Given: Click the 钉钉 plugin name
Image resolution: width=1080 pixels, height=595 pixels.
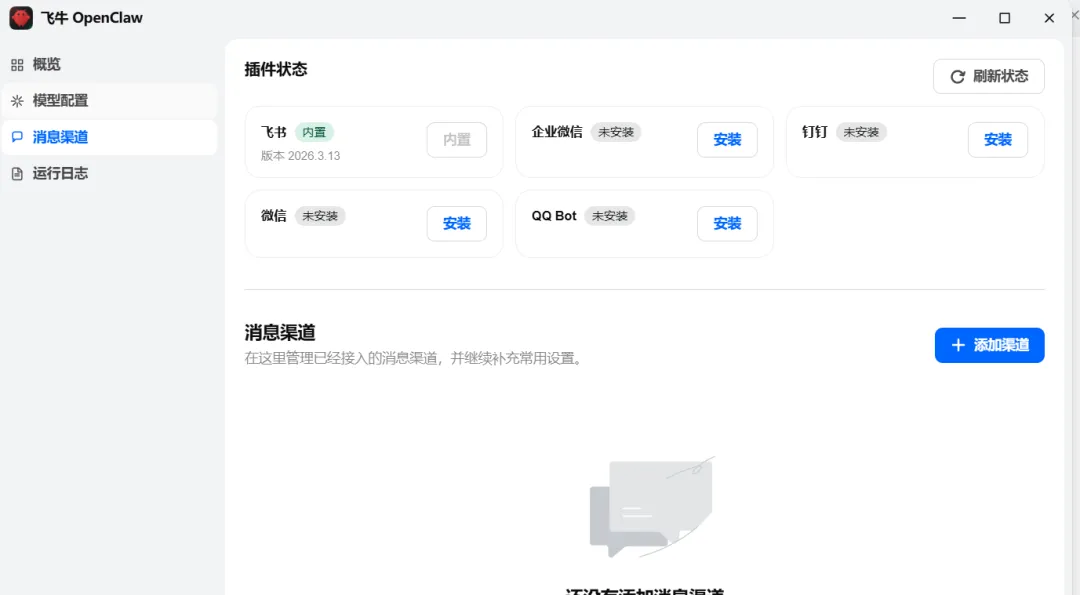Looking at the screenshot, I should tap(815, 132).
